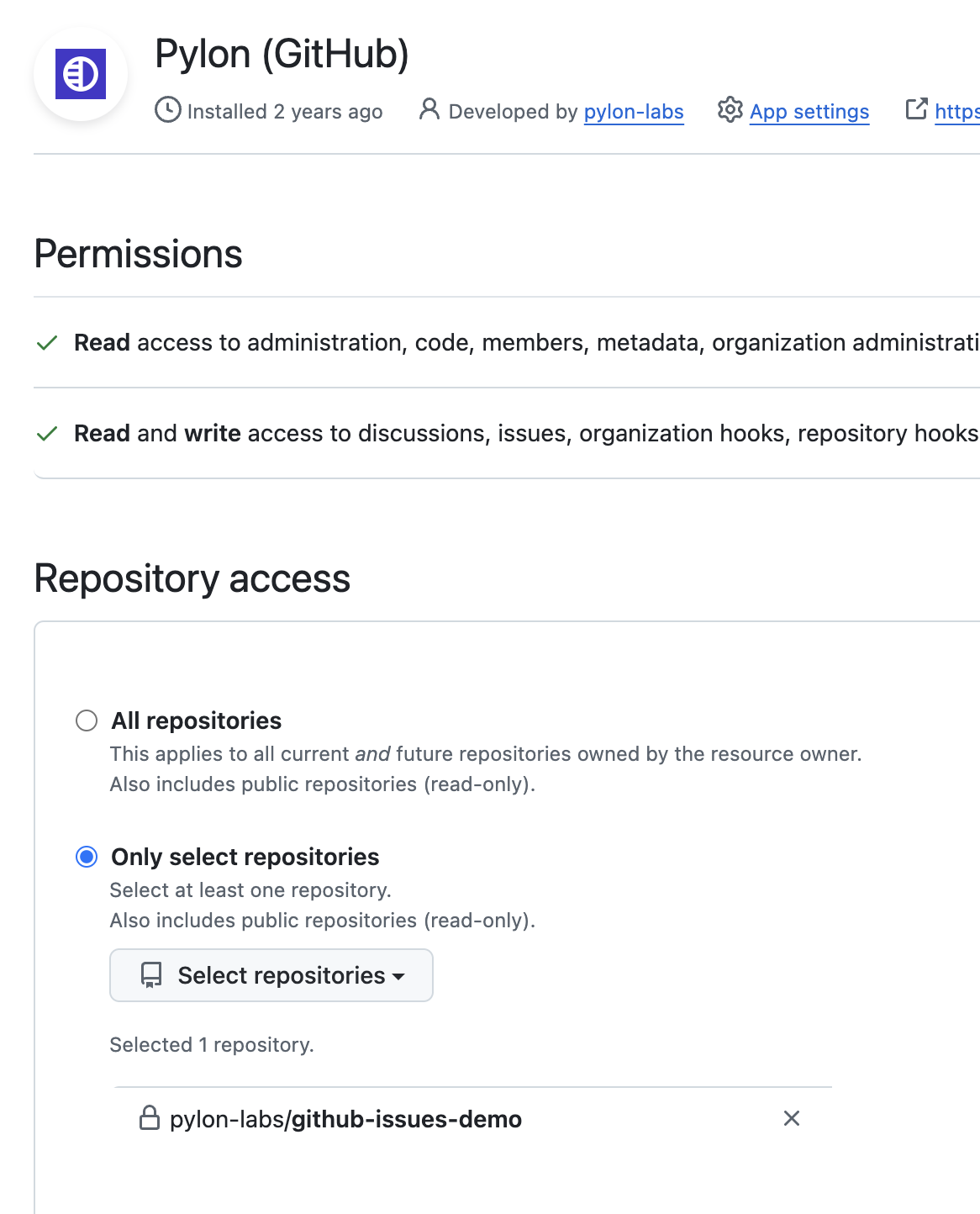Click the external link icon before the https link
The width and height of the screenshot is (980, 1214).
coord(916,110)
